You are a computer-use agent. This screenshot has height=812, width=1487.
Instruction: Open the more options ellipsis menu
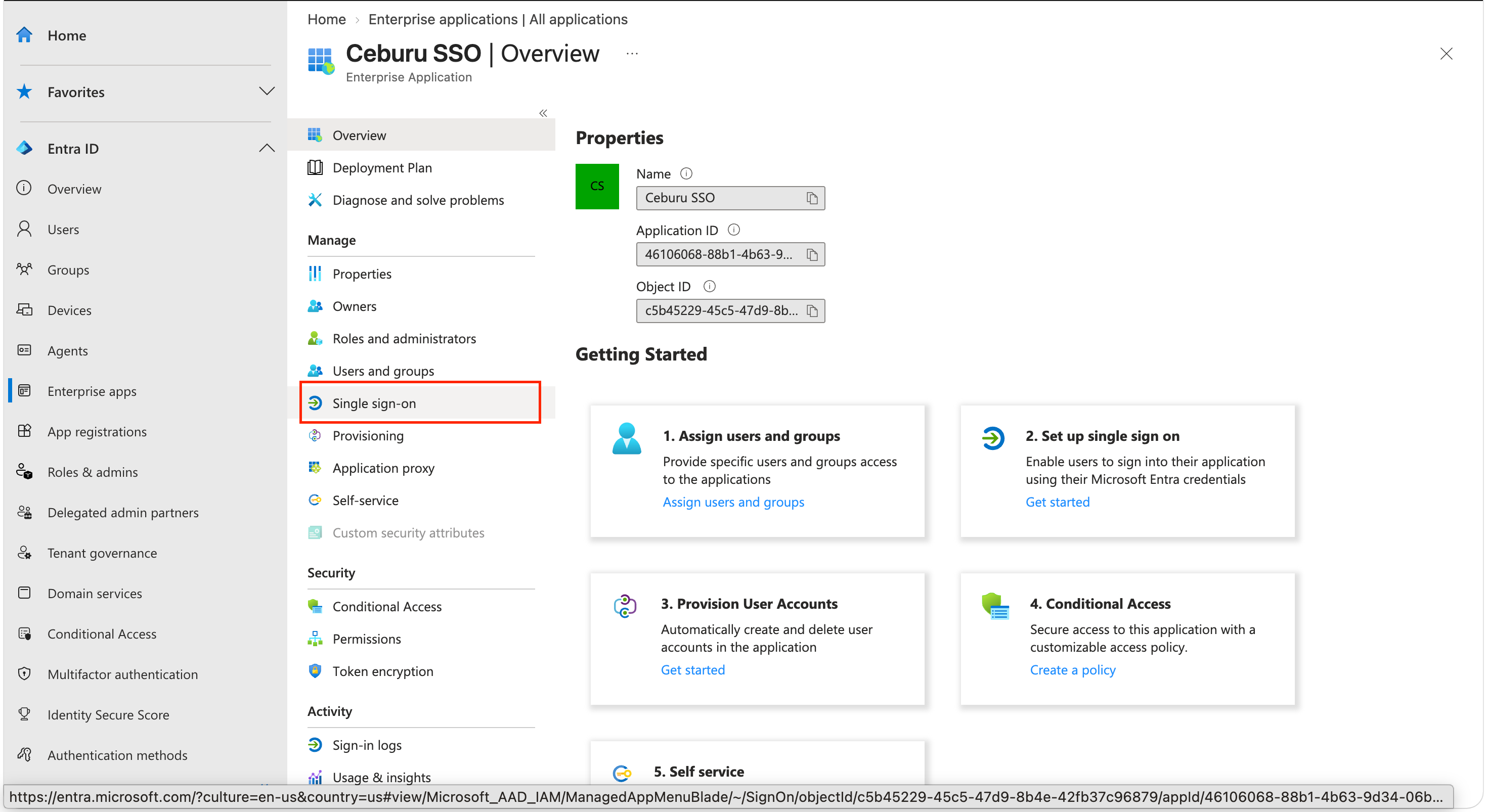point(632,54)
